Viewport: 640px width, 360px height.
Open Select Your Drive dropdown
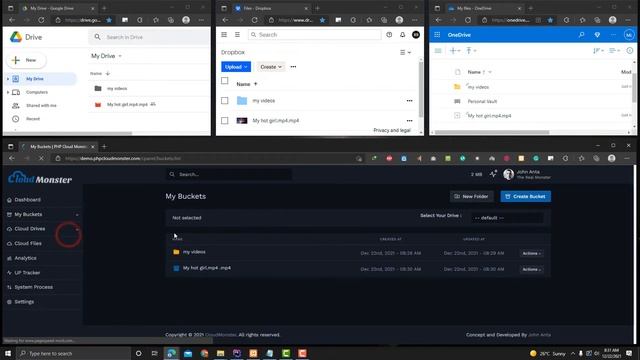click(507, 218)
